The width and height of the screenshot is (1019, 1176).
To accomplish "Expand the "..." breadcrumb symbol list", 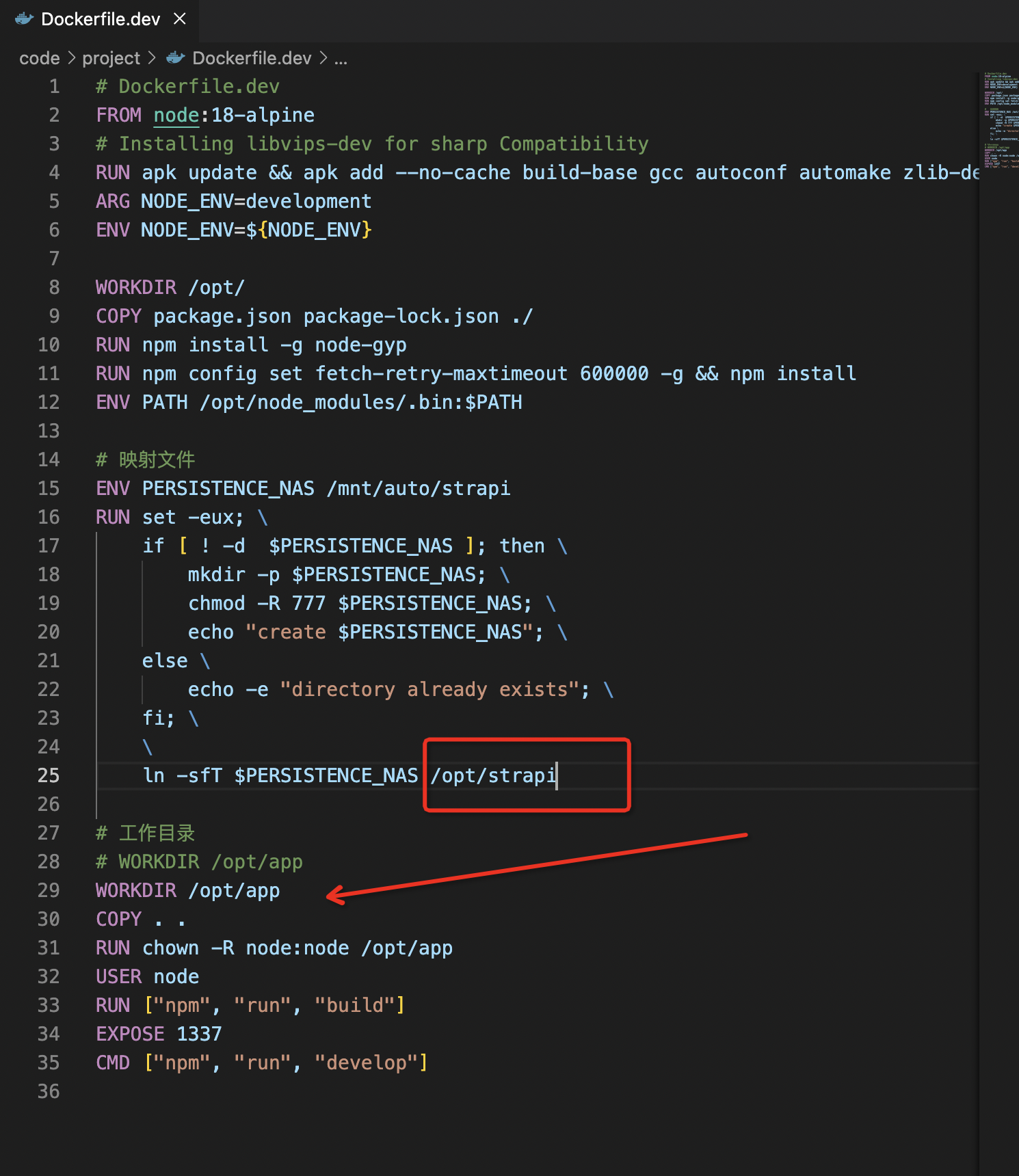I will (x=341, y=58).
